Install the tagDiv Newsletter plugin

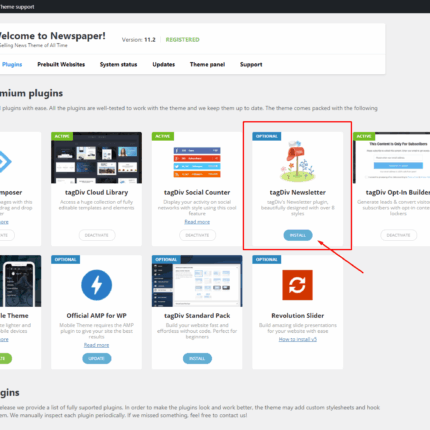pyautogui.click(x=298, y=235)
